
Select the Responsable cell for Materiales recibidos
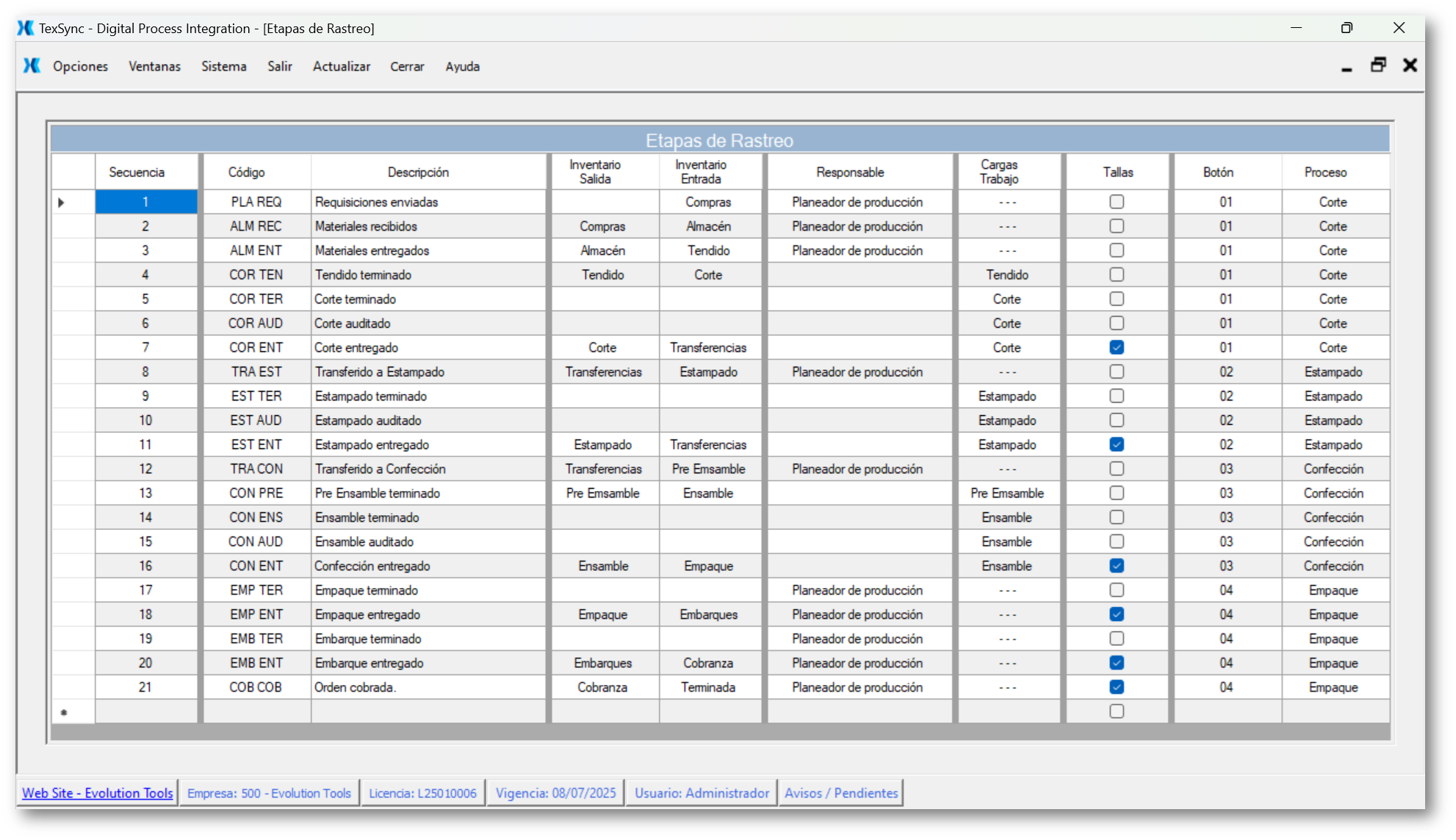click(x=857, y=226)
